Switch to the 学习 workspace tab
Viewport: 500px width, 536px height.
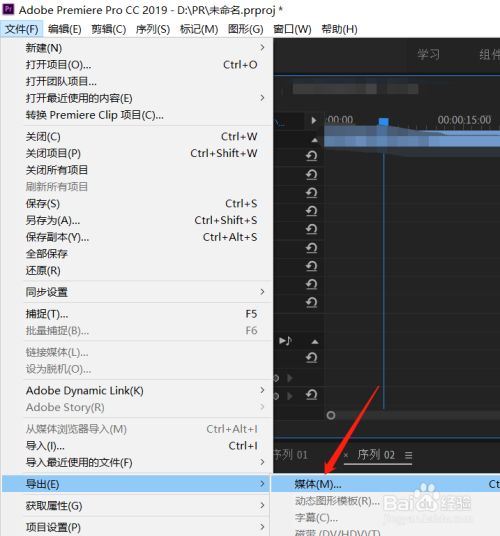(x=429, y=55)
